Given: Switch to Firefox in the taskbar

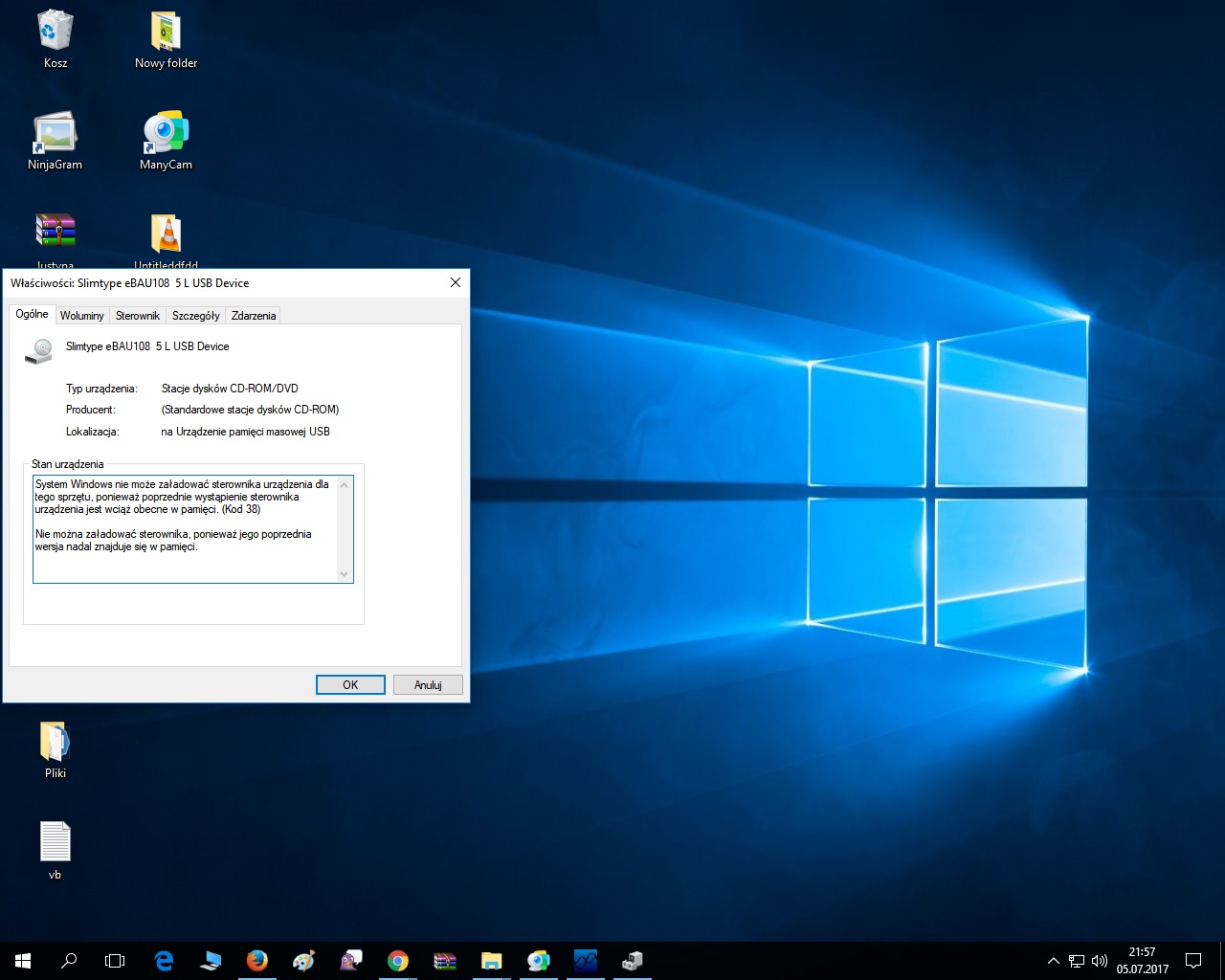Looking at the screenshot, I should tap(257, 960).
